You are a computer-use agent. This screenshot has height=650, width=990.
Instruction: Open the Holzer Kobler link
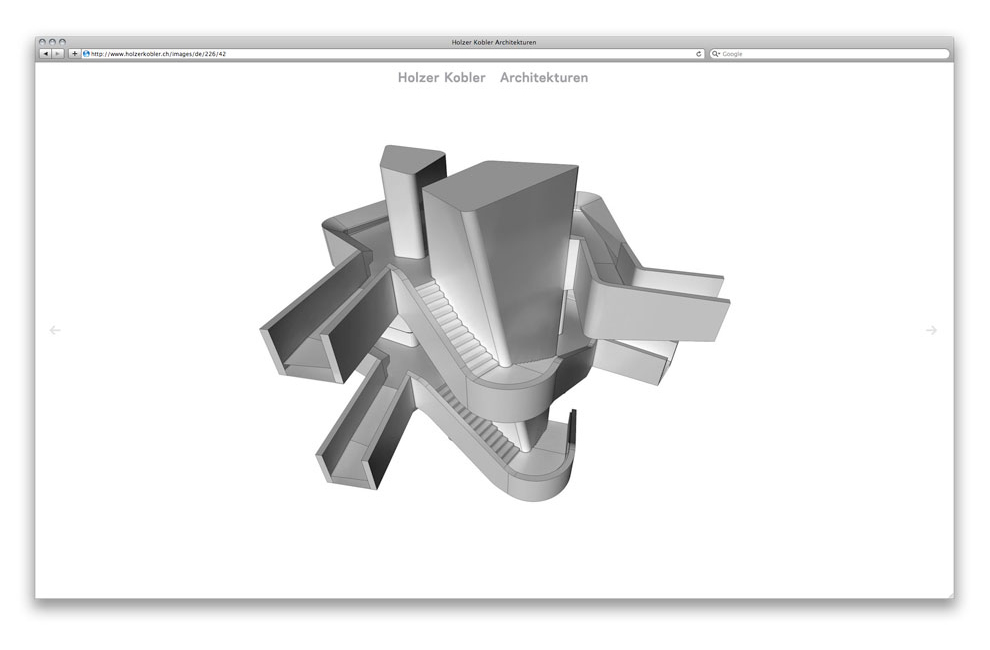441,78
